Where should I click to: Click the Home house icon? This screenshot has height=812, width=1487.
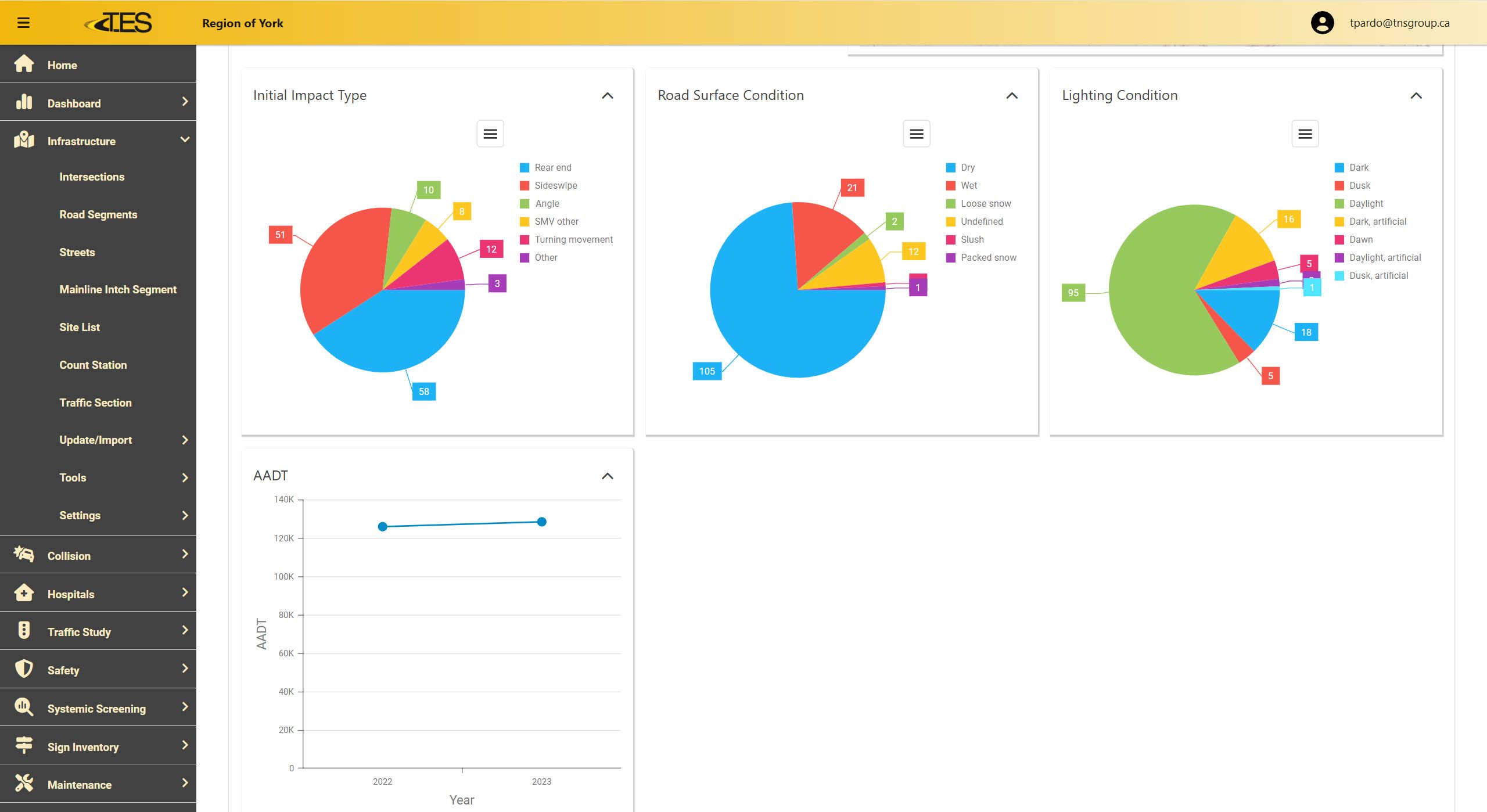[24, 64]
